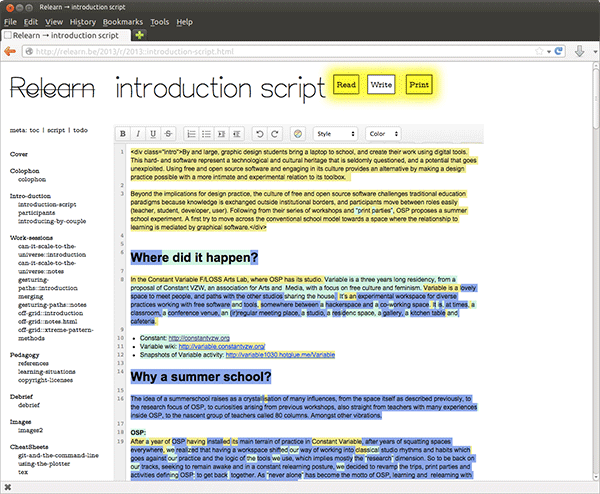Open the Color dropdown

pyautogui.click(x=383, y=134)
